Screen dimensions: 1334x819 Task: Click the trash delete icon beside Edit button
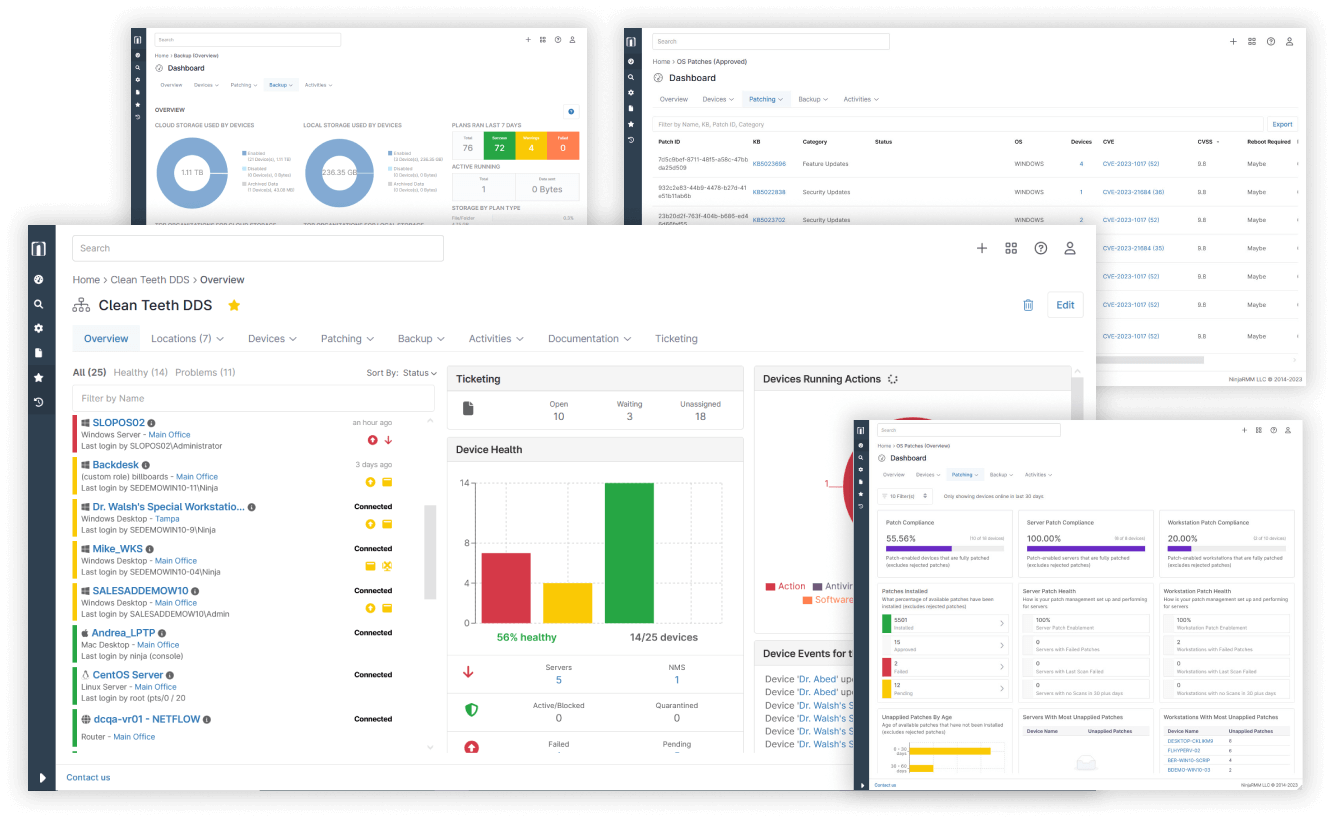click(x=1028, y=305)
